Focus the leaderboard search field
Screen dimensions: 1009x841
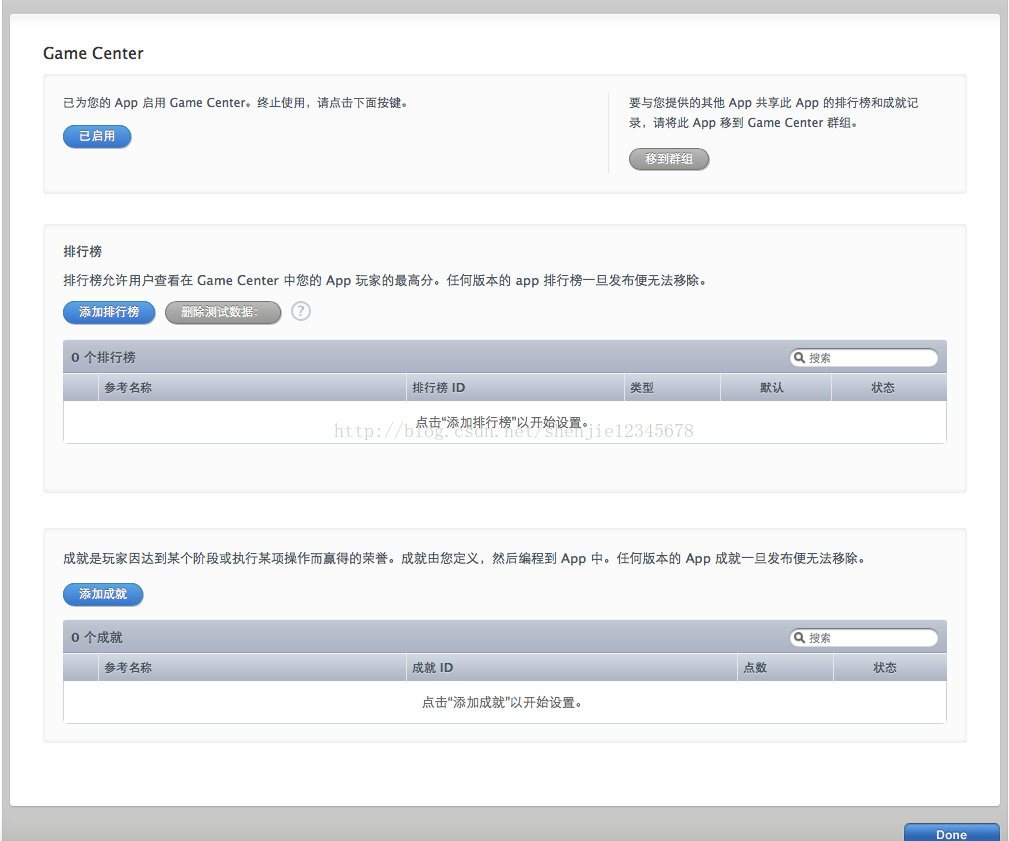tap(863, 358)
